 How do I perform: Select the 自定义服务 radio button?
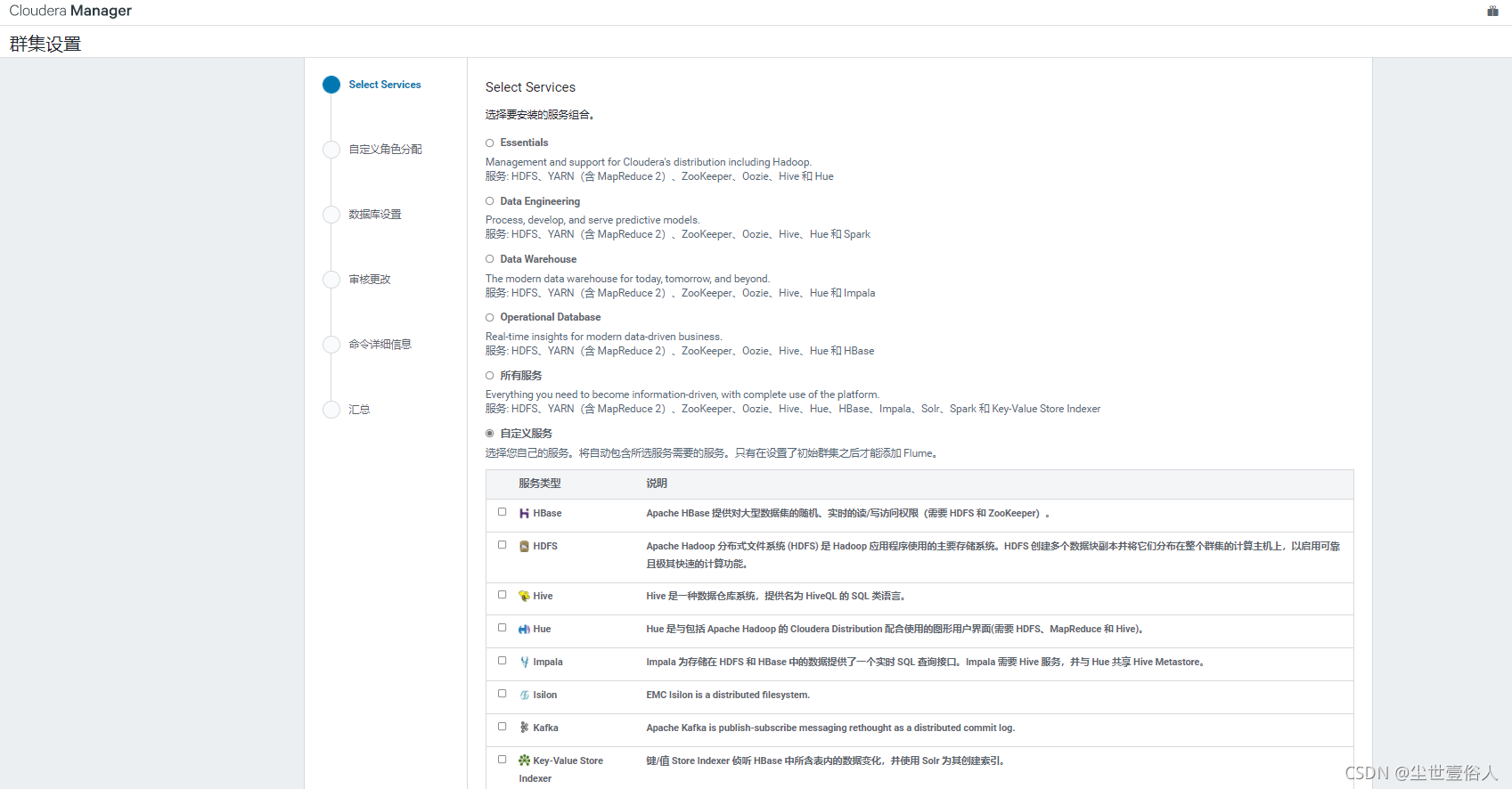click(489, 434)
